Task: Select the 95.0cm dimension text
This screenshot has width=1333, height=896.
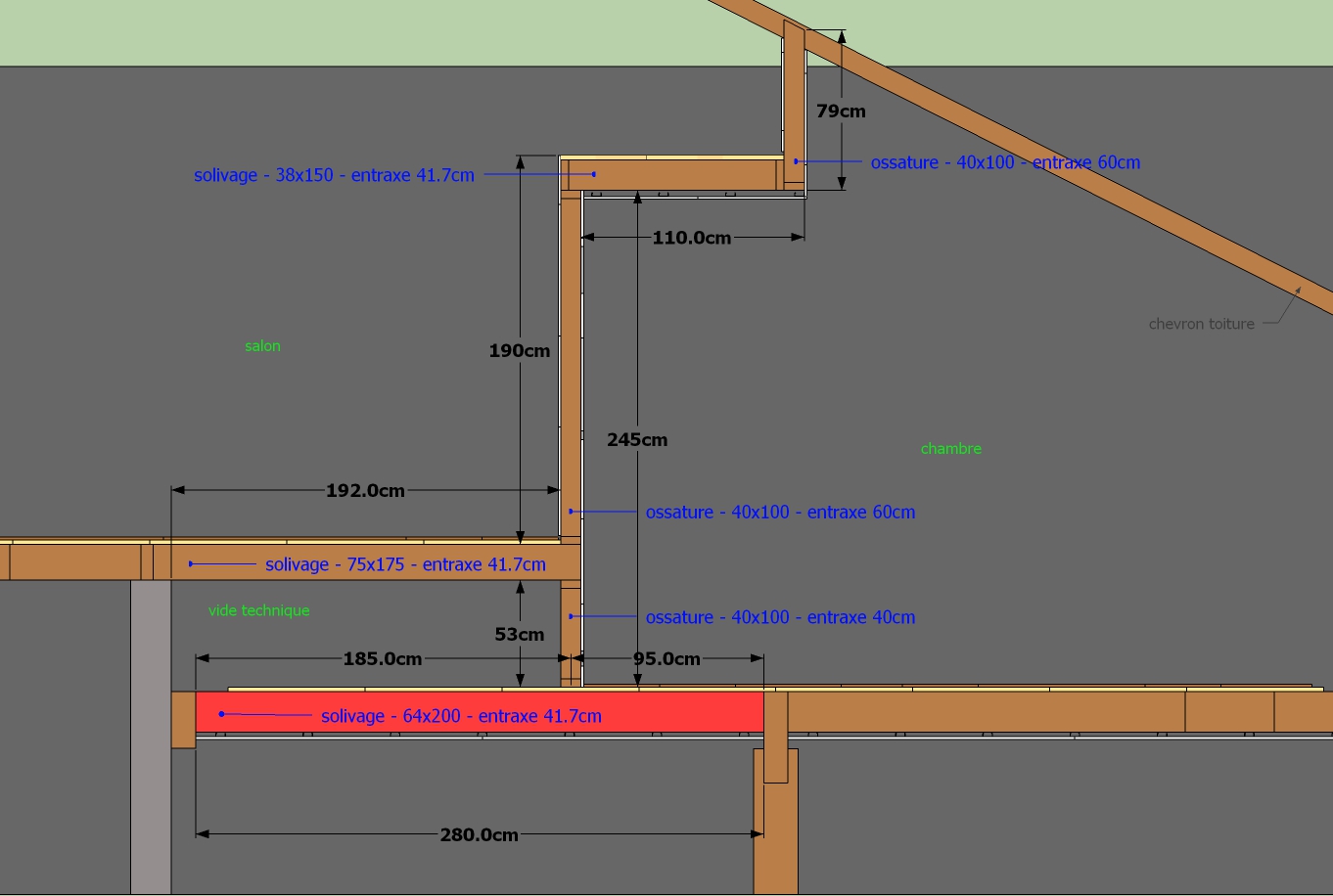Action: point(666,658)
